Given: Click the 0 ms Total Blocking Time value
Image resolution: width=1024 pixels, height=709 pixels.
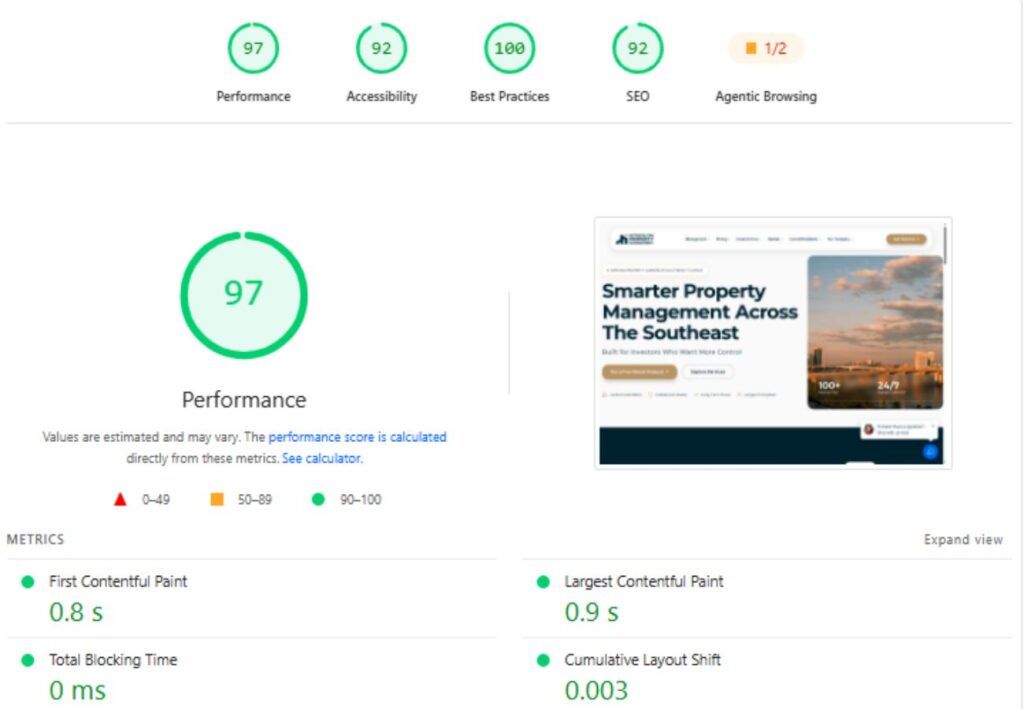Looking at the screenshot, I should coord(78,691).
